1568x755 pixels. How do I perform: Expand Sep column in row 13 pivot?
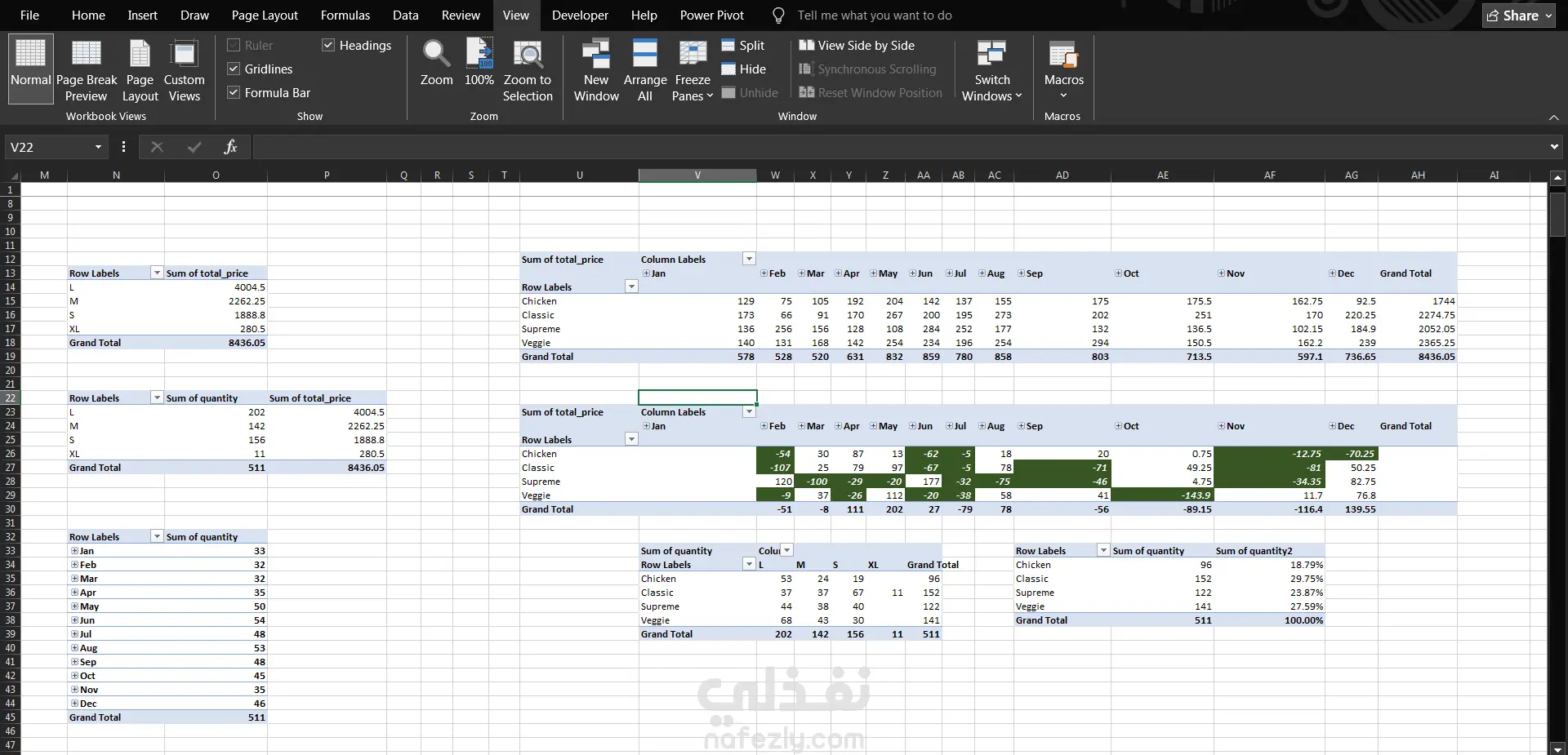tap(1021, 273)
